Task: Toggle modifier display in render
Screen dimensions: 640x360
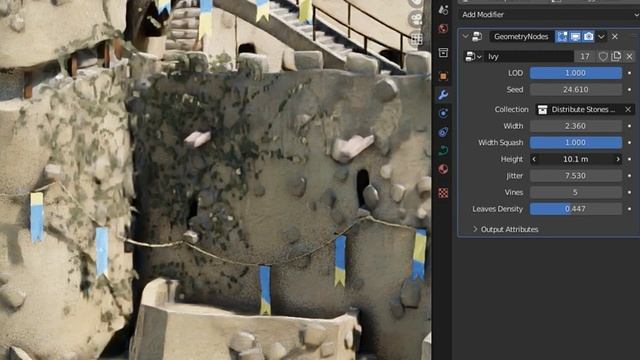Action: click(588, 37)
